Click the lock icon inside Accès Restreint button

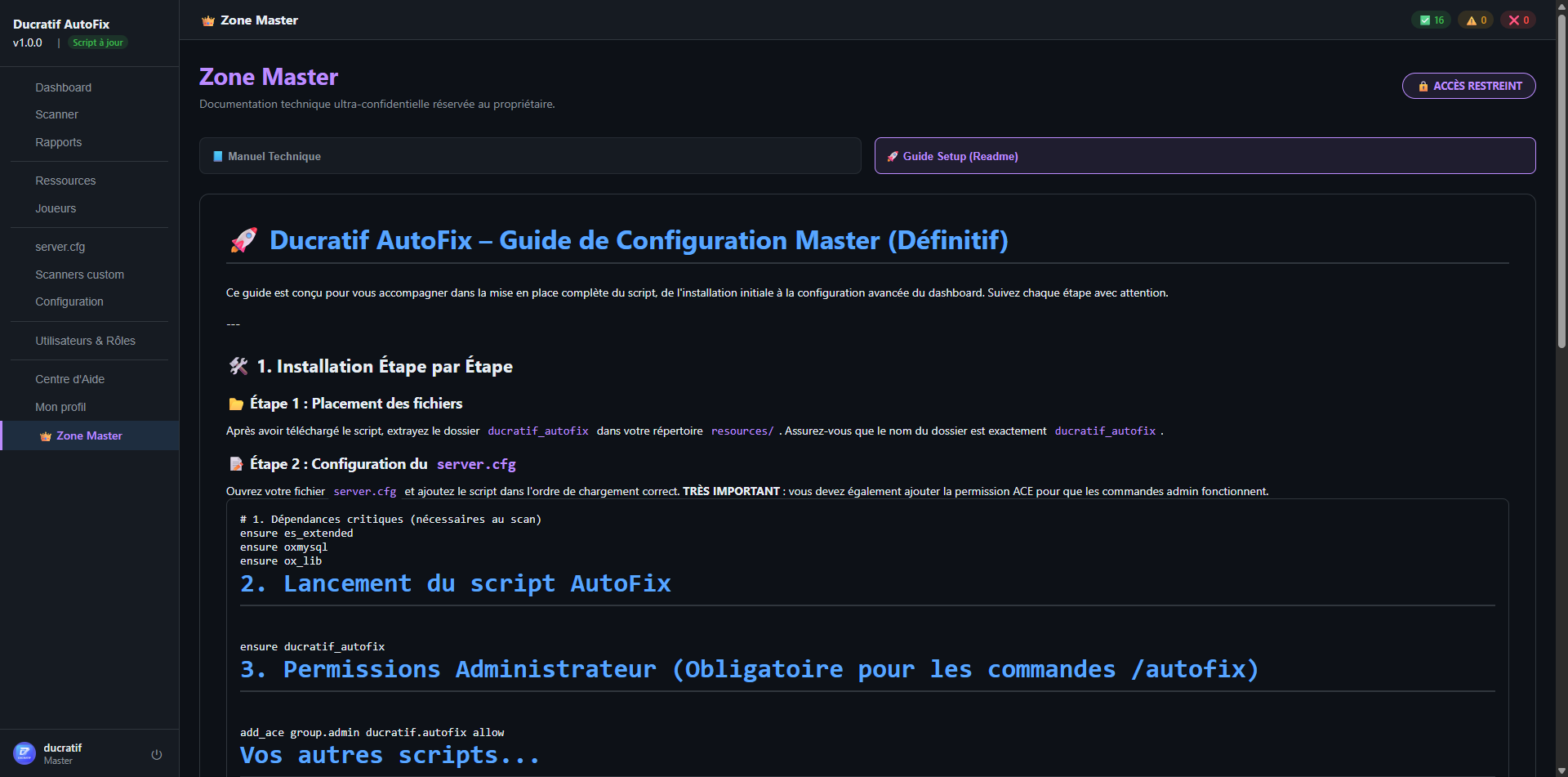click(x=1423, y=86)
